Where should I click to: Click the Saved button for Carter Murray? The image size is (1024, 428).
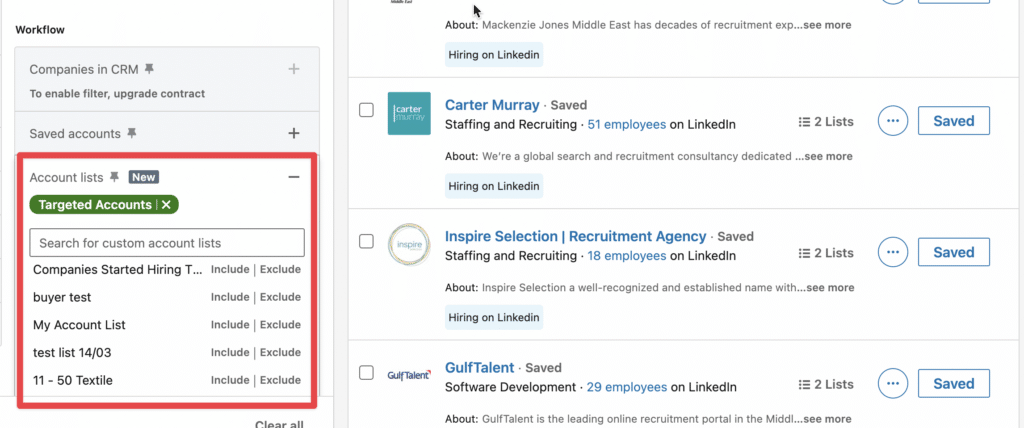pyautogui.click(x=953, y=121)
